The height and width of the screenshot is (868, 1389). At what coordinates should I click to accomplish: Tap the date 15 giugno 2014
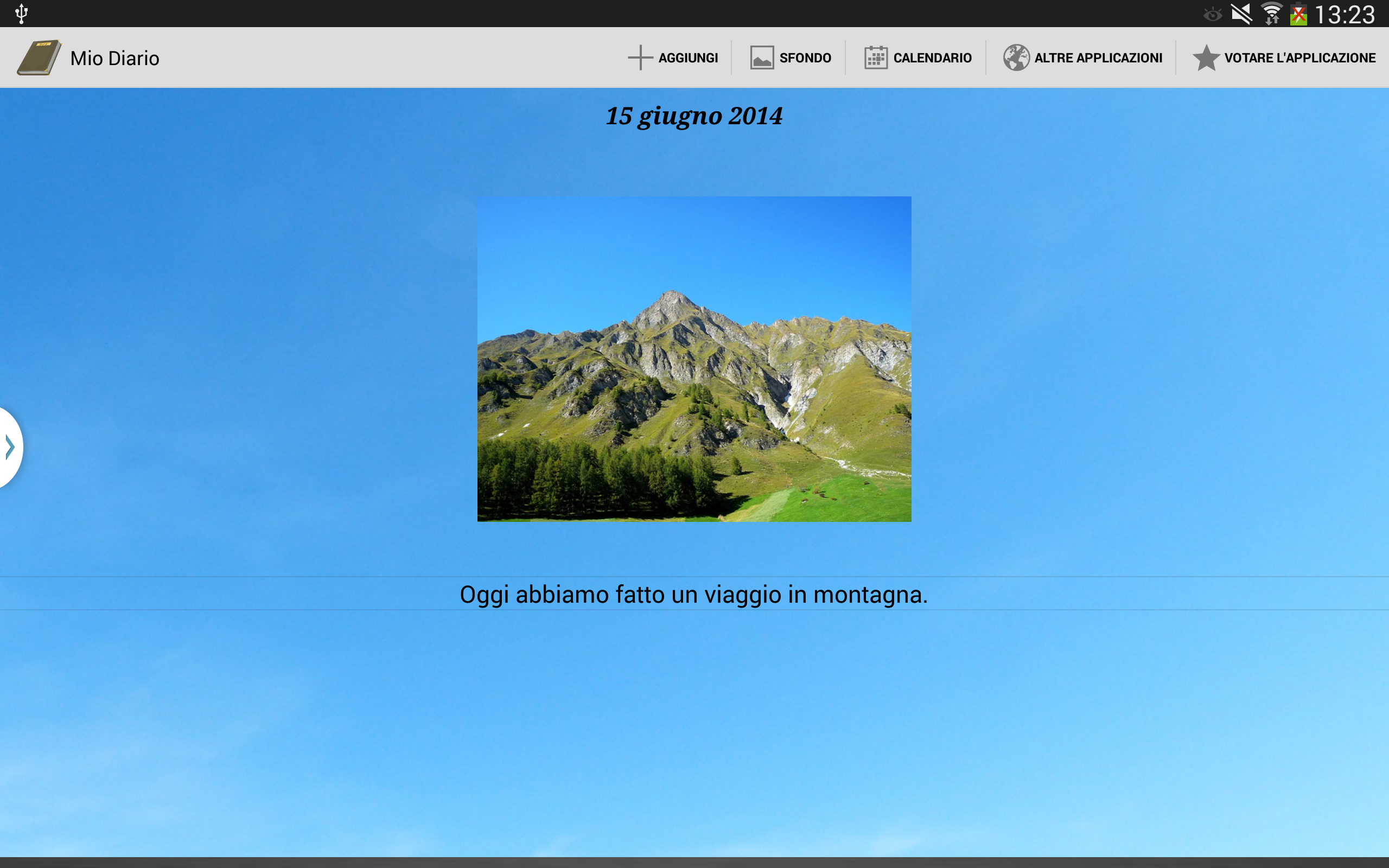[x=694, y=117]
